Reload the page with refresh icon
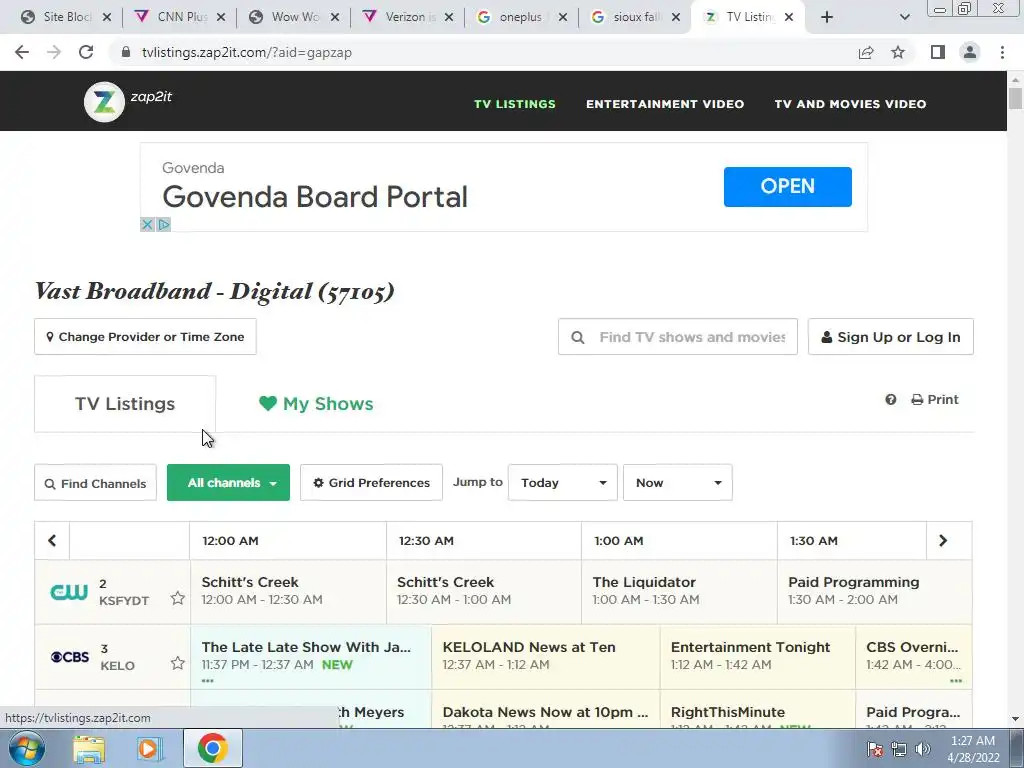 (x=86, y=52)
